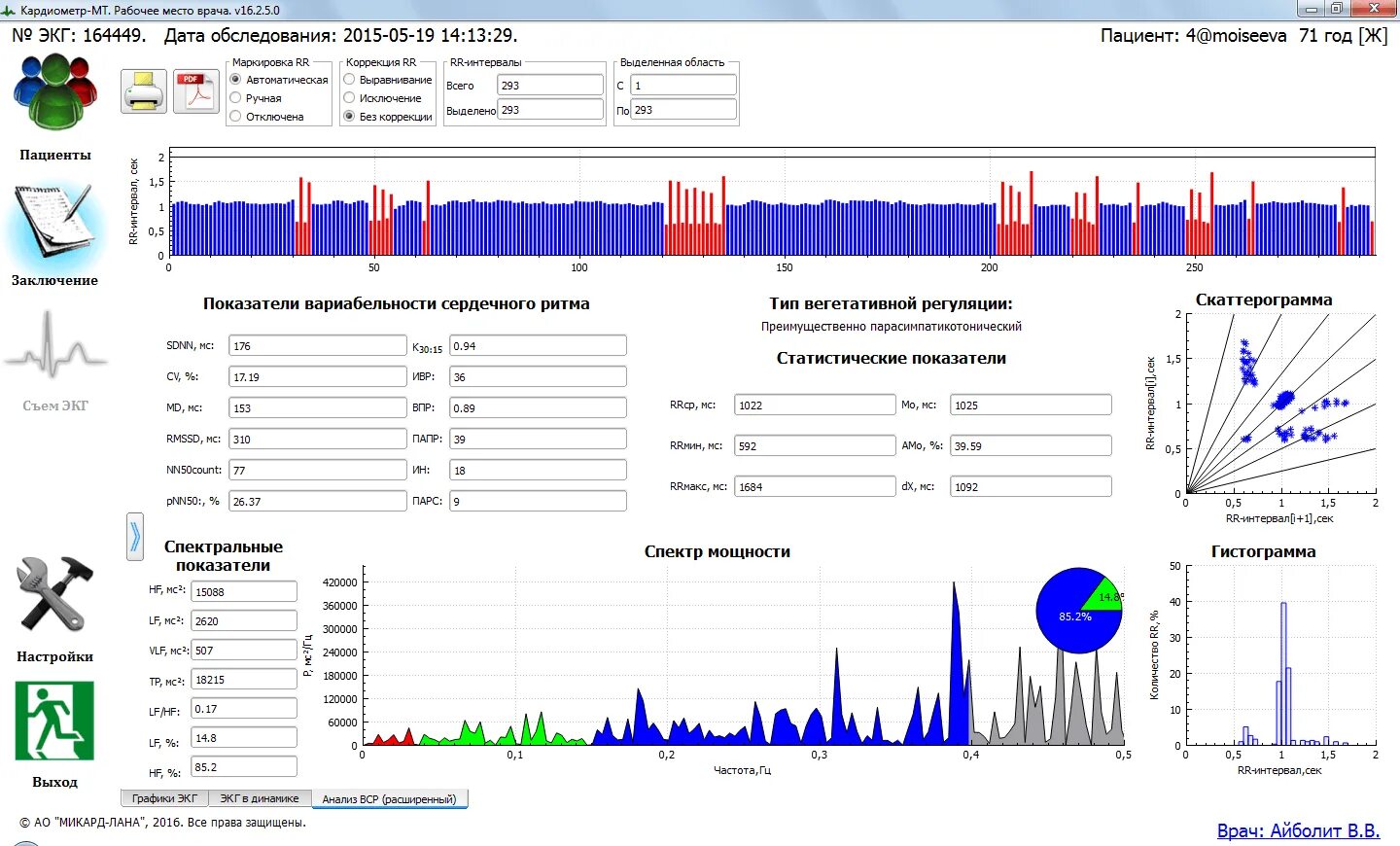1400x846 pixels.
Task: Click the Всего RR-intervals field
Action: [x=551, y=86]
